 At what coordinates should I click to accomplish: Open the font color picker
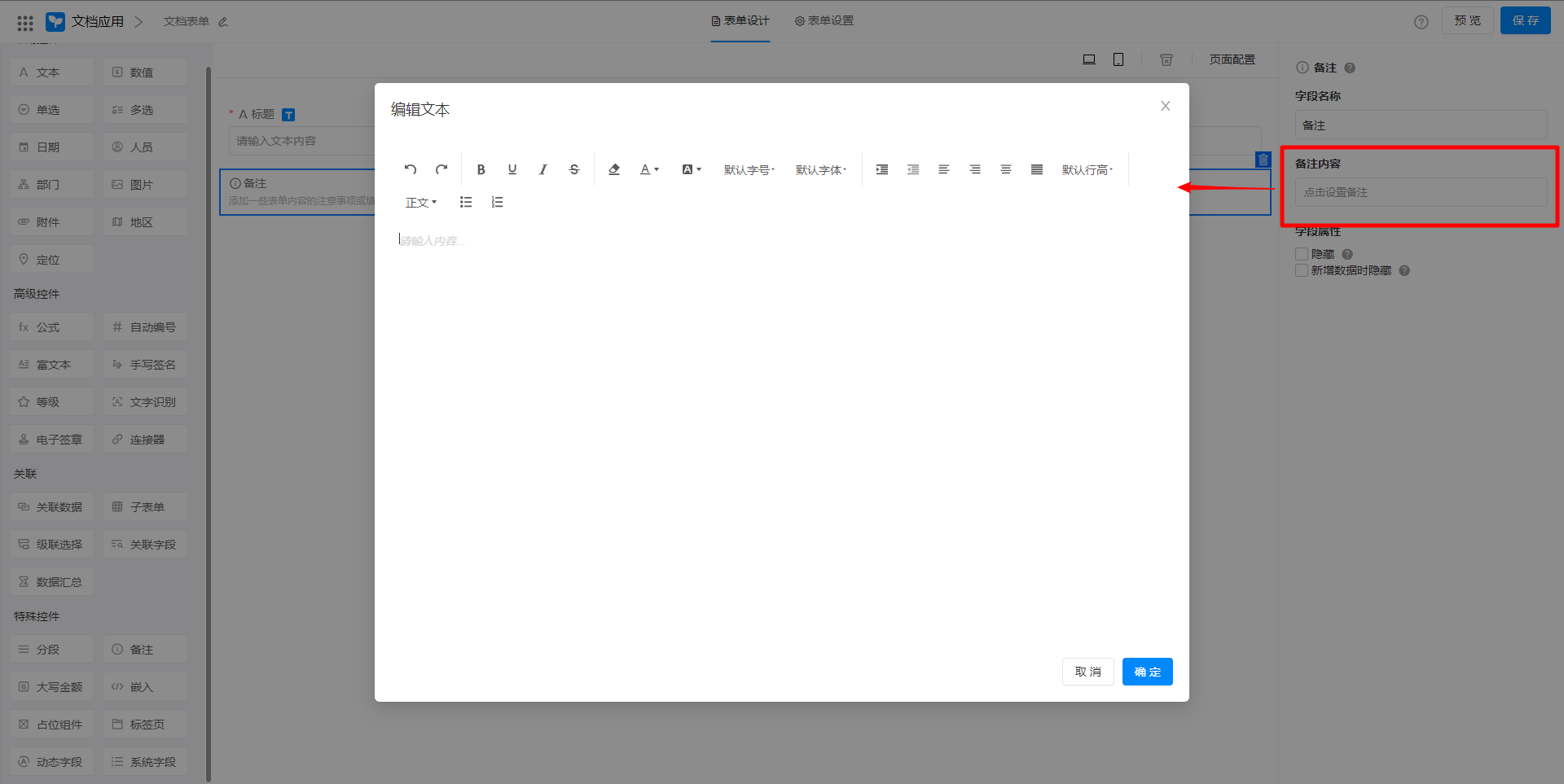(649, 169)
